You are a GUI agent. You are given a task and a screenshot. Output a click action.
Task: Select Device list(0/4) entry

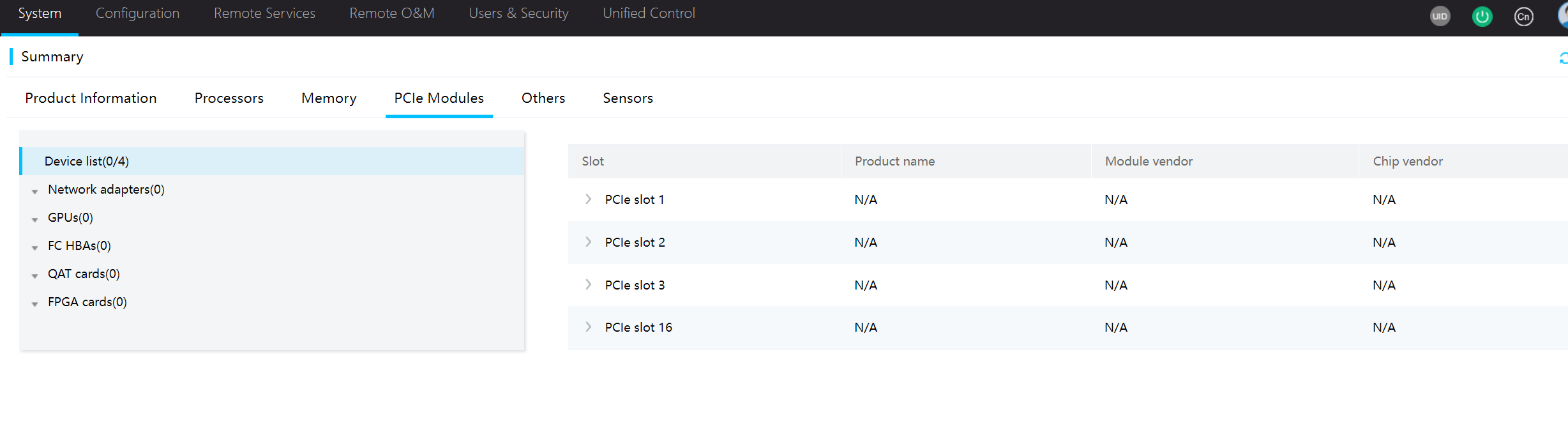click(272, 161)
